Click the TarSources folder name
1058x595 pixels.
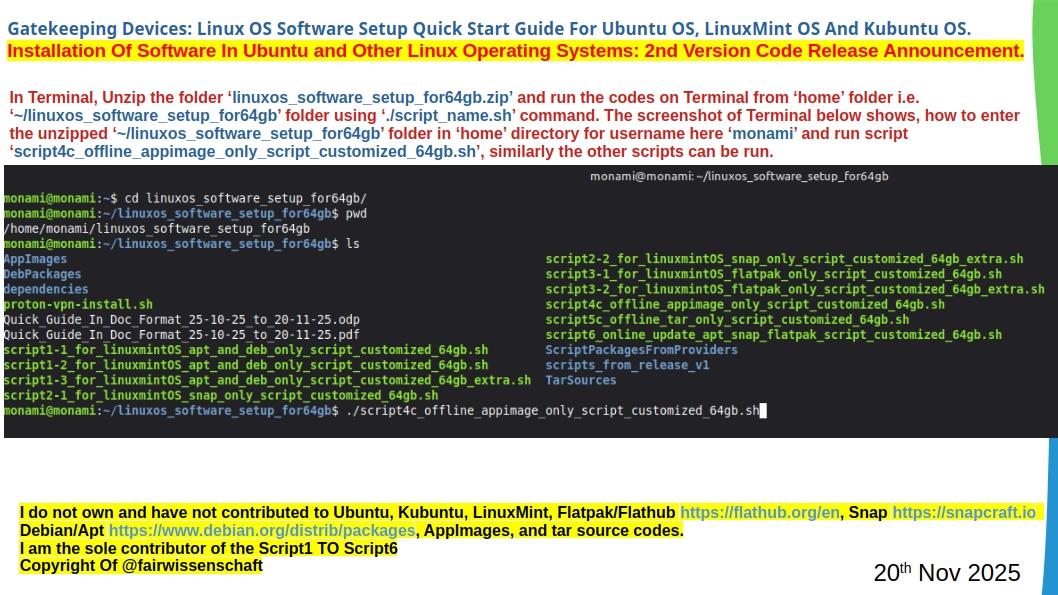(x=580, y=380)
